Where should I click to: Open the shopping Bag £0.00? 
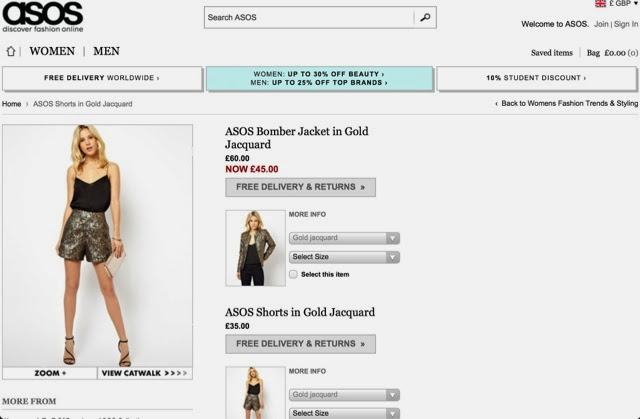point(612,53)
